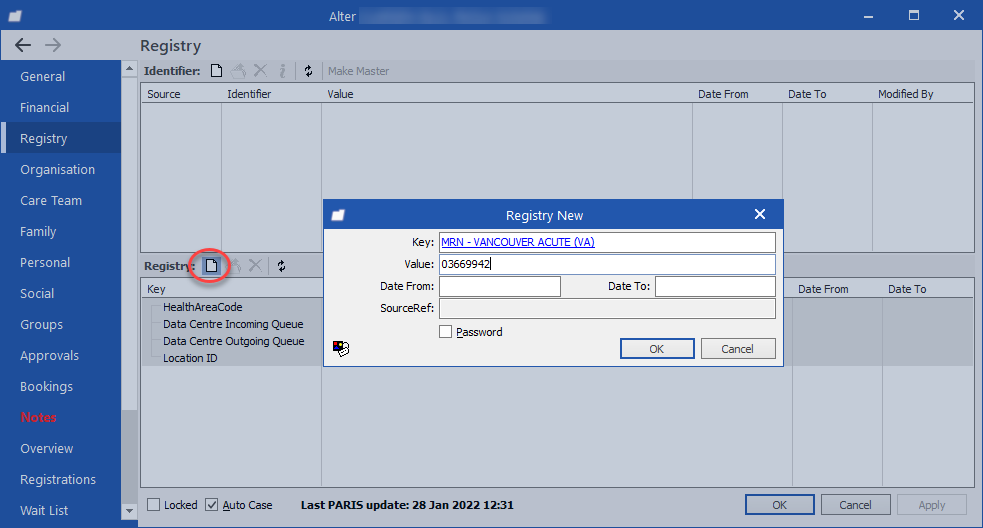
Task: Open the red Notes section
Action: [x=39, y=418]
